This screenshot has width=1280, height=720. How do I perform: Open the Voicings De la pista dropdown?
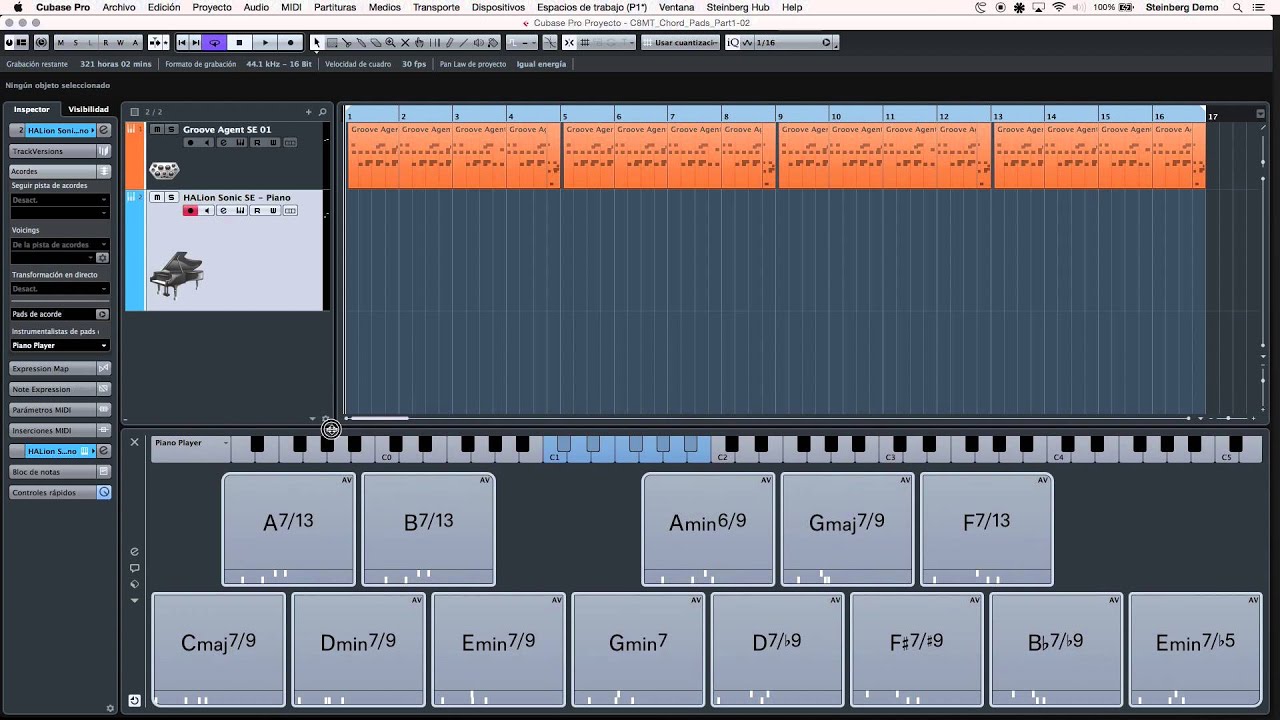coord(60,245)
